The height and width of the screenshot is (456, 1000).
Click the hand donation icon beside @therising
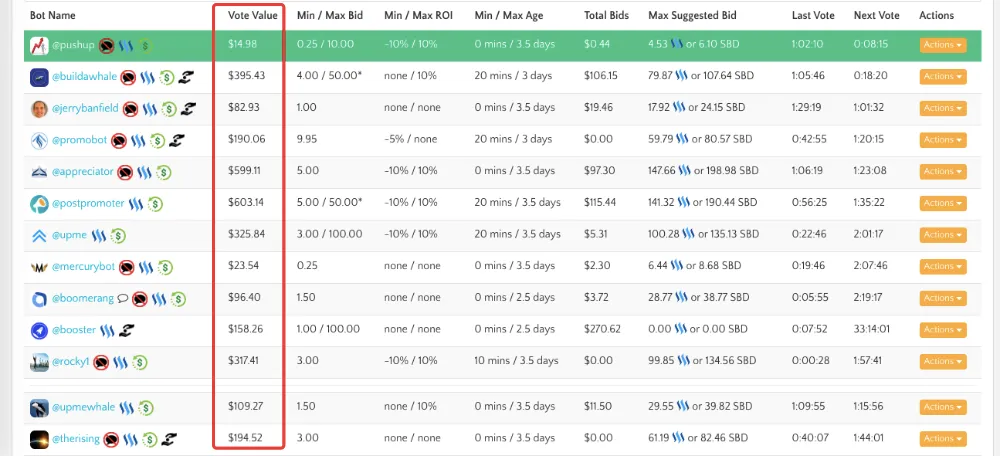[169, 439]
